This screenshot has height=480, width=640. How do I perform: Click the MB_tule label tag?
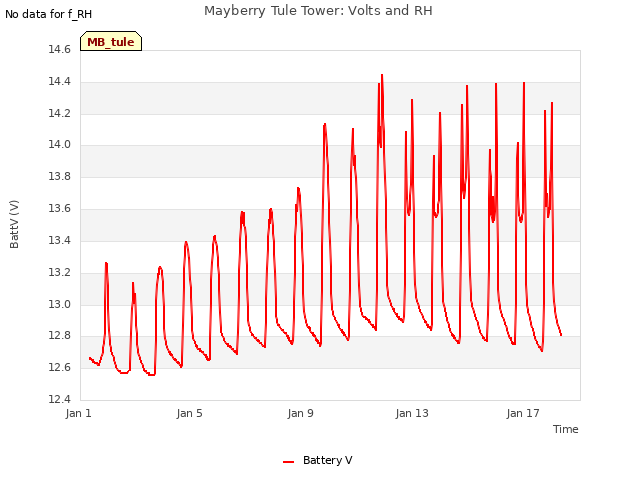[111, 41]
